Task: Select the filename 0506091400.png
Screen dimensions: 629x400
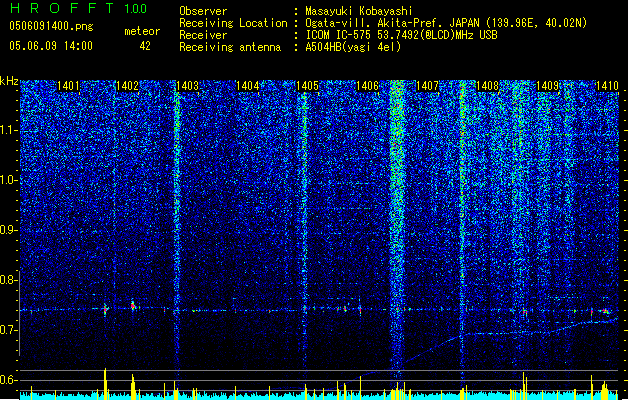Action: coord(51,26)
